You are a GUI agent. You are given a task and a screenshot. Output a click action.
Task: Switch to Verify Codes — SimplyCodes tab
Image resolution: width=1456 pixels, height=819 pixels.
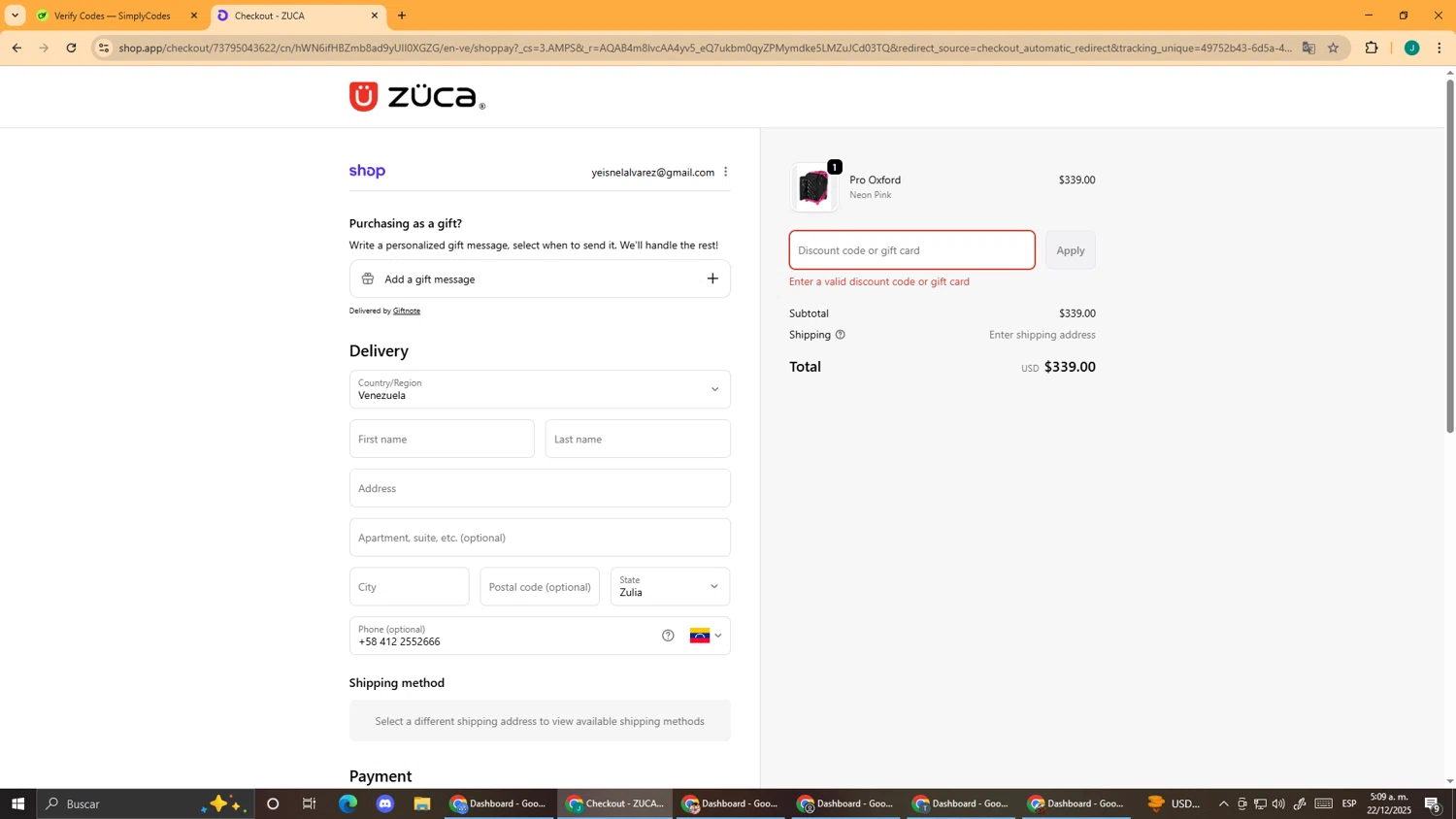pyautogui.click(x=114, y=16)
